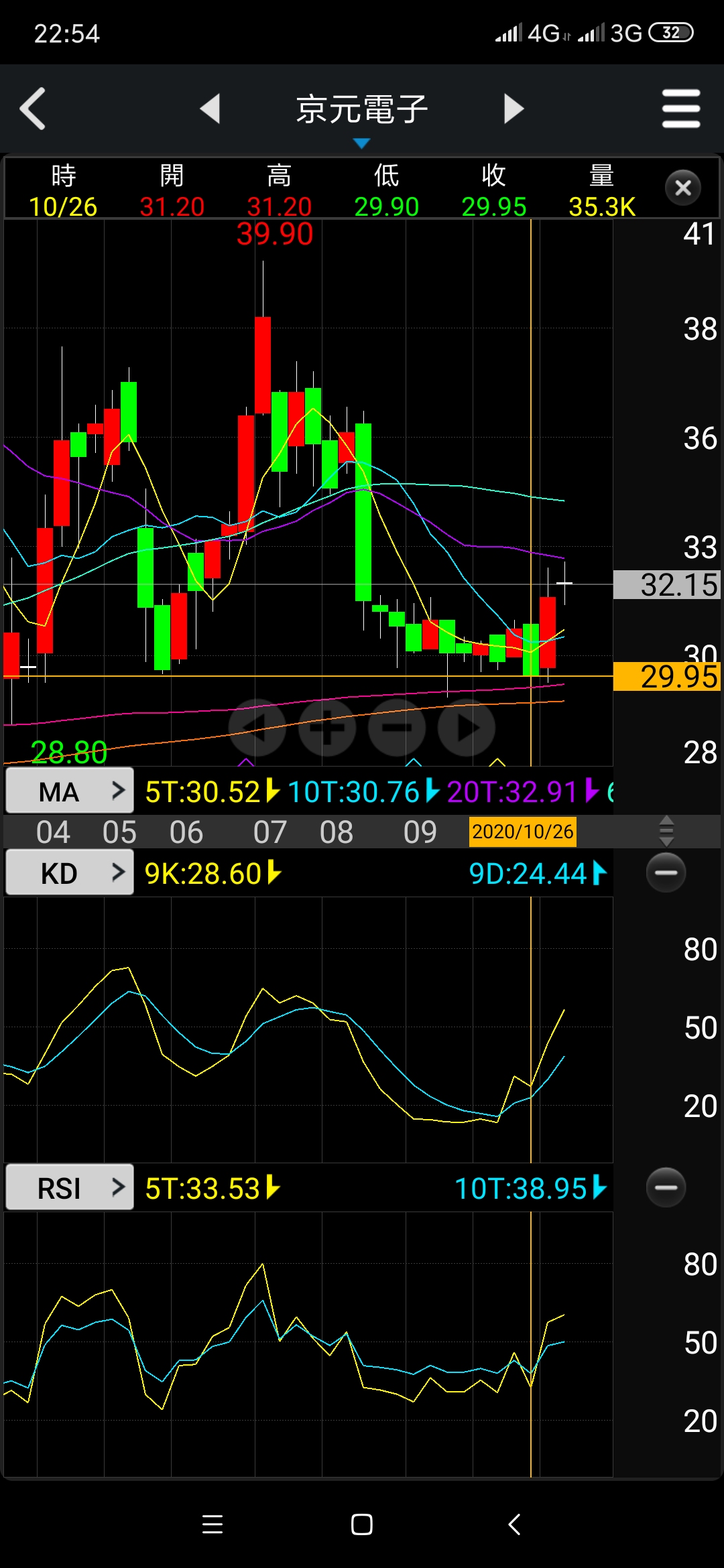
Task: Open Android recent apps menu
Action: [213, 1524]
